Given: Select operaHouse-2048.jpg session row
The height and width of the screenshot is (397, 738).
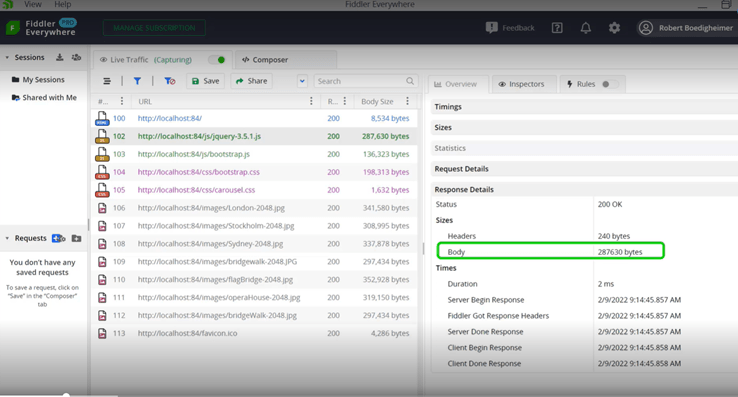Looking at the screenshot, I should [254, 297].
